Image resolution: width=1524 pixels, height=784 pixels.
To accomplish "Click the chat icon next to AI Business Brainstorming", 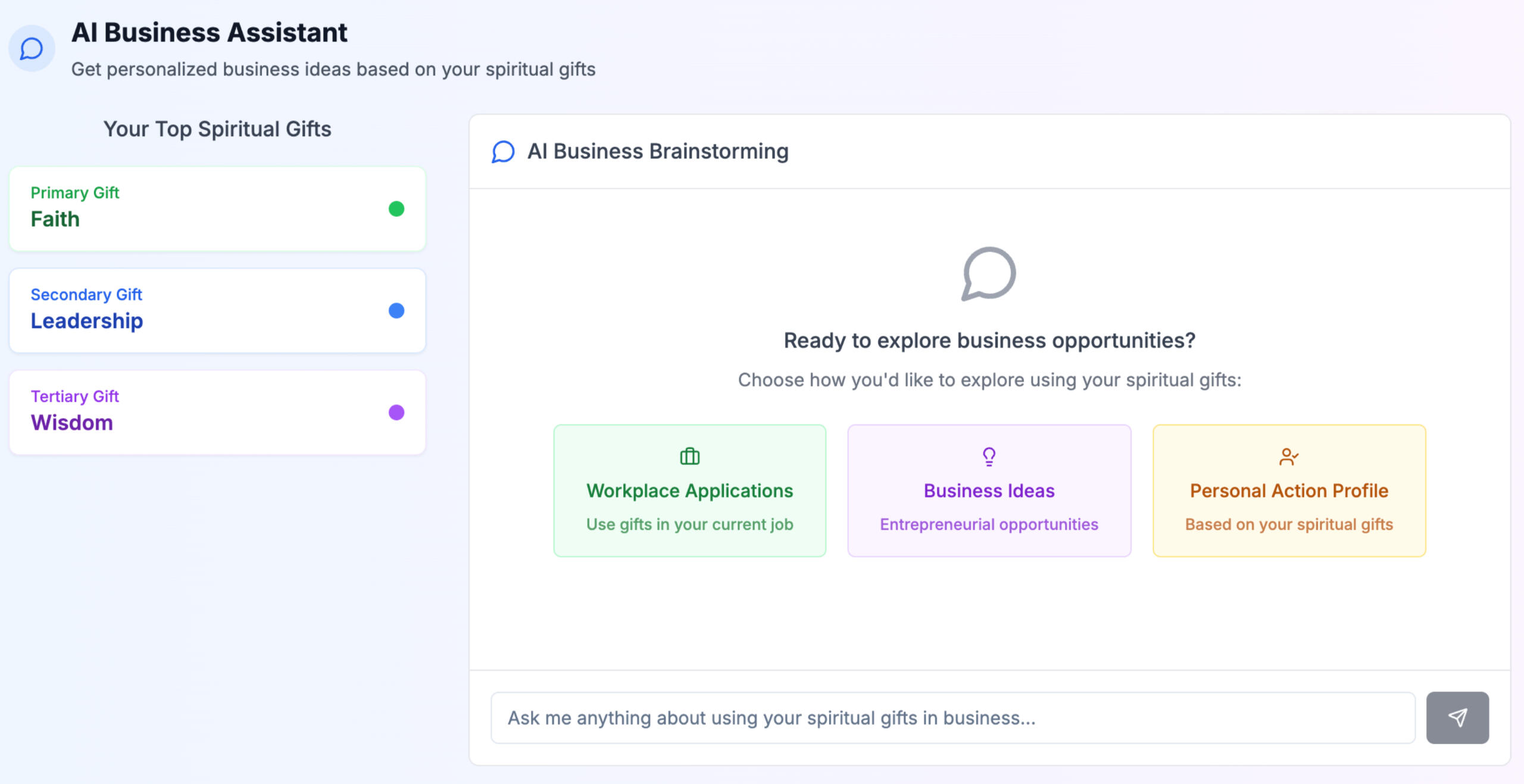I will click(503, 152).
